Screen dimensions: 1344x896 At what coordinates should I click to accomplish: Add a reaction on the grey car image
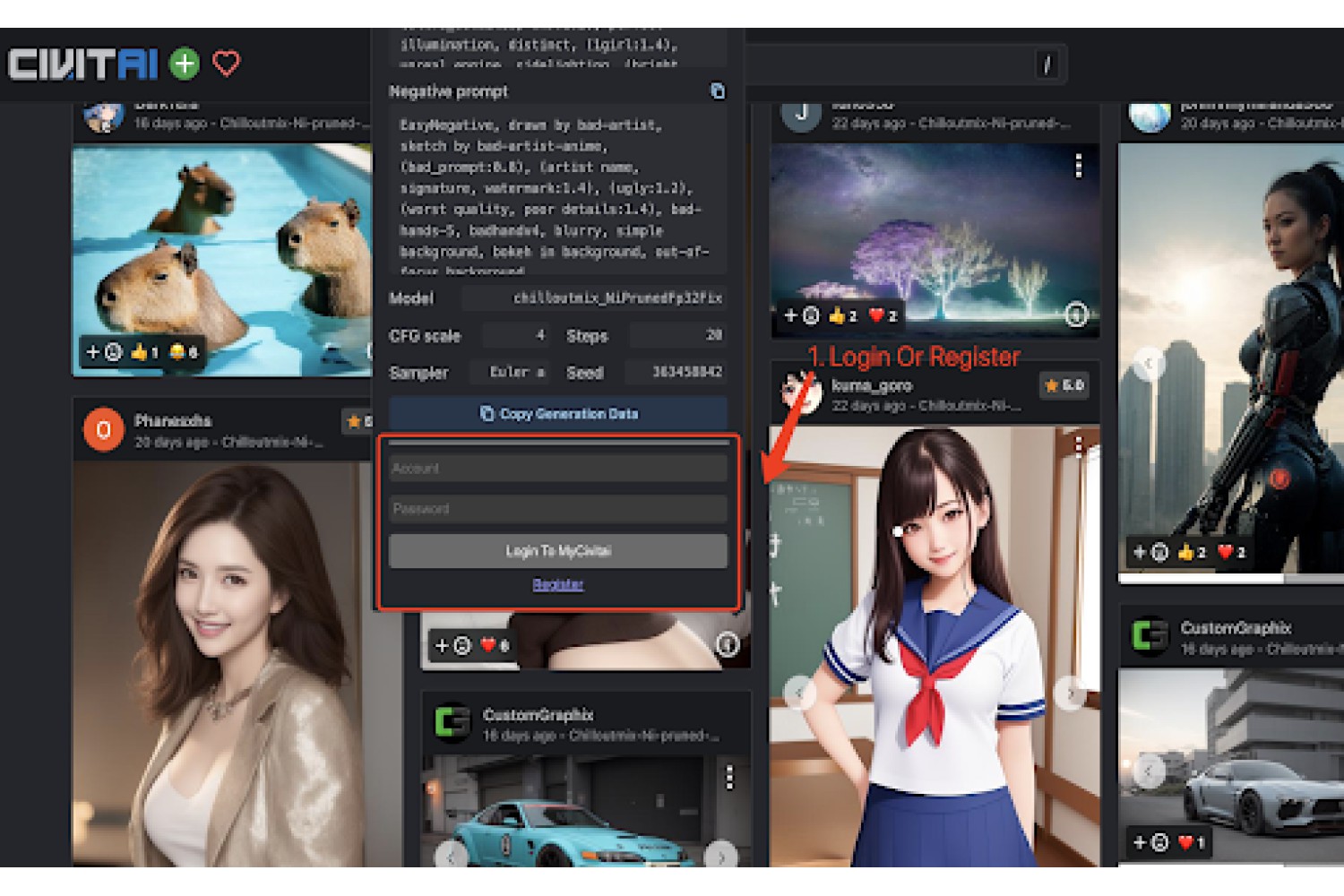[x=1150, y=842]
